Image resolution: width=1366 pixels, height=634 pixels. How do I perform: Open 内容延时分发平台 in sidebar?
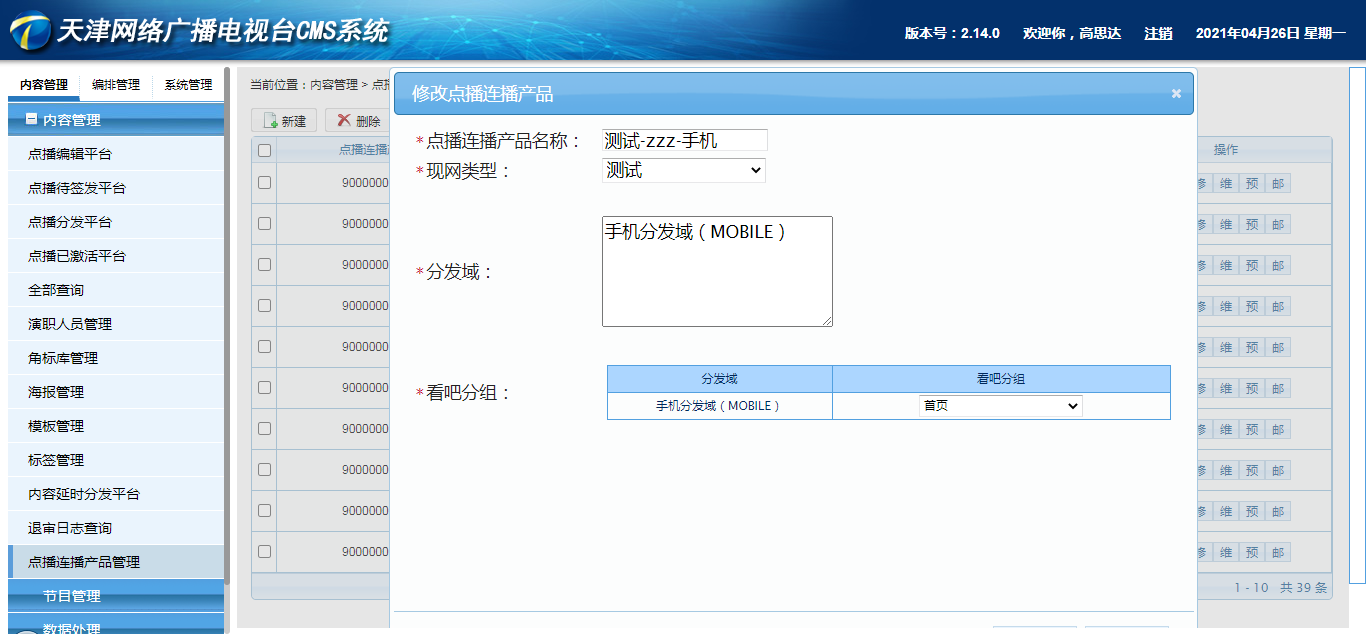tap(116, 494)
